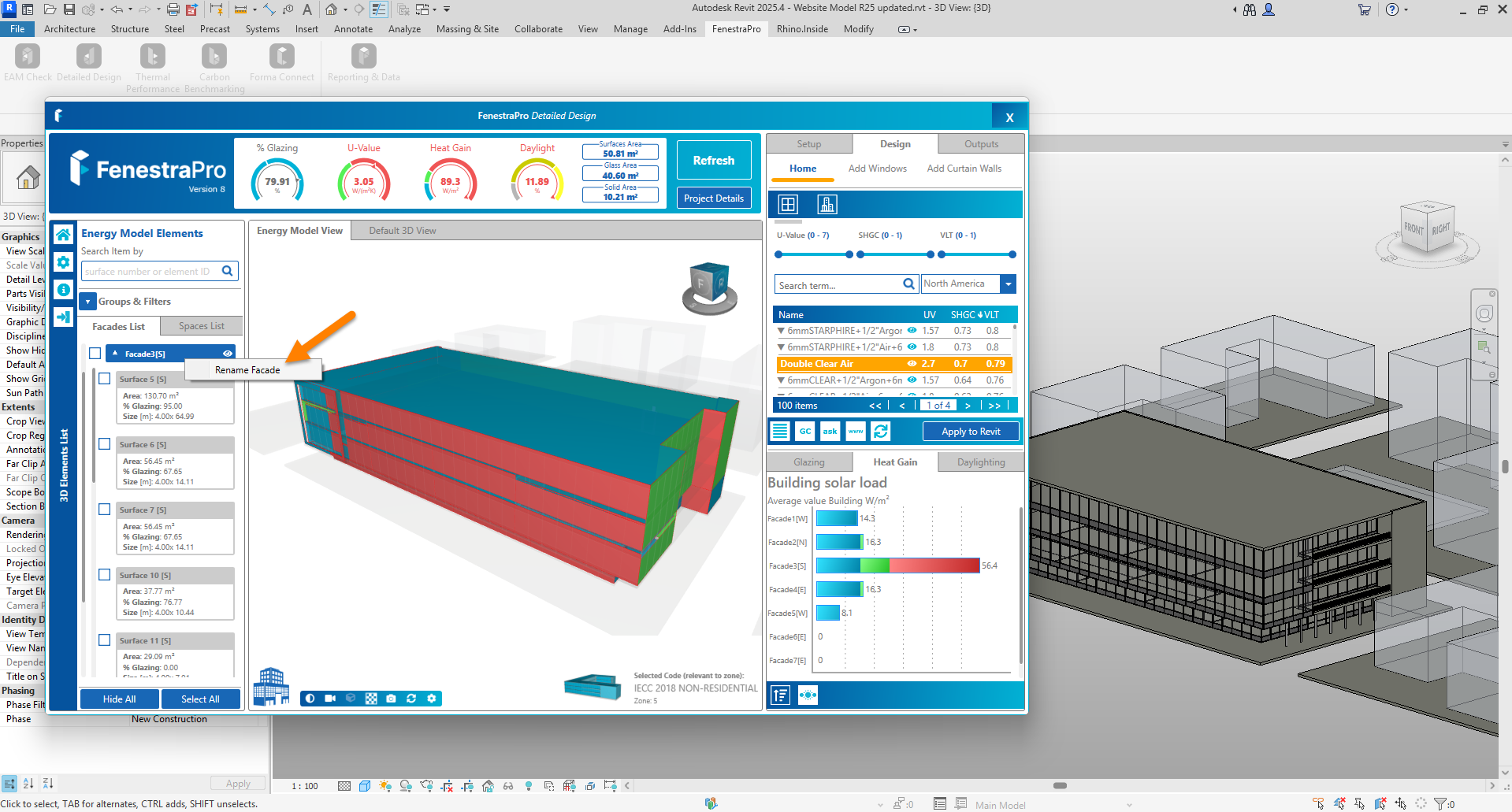Click the video camera icon in viewer toolbar
The height and width of the screenshot is (812, 1512).
[330, 699]
